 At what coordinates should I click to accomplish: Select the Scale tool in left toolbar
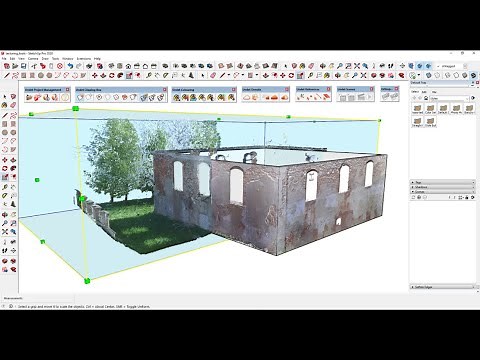5,177
